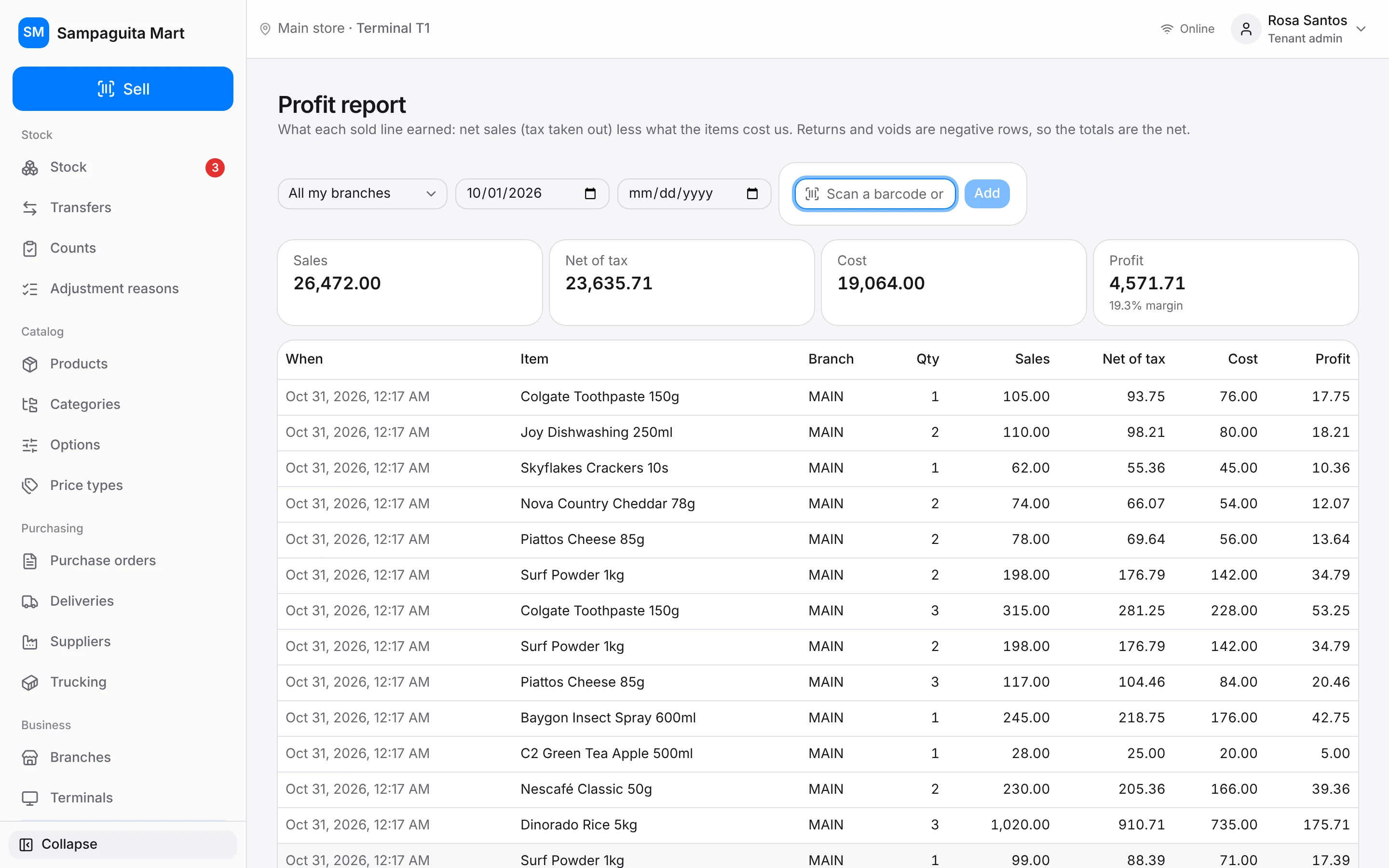1389x868 pixels.
Task: Open the Terminals monitor icon
Action: (x=30, y=798)
